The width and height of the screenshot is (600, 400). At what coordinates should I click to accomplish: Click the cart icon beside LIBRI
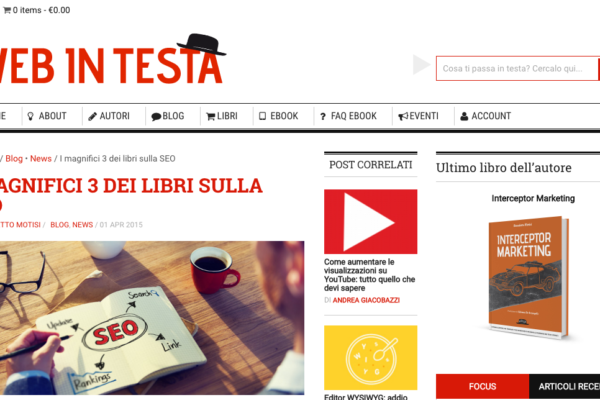click(211, 116)
